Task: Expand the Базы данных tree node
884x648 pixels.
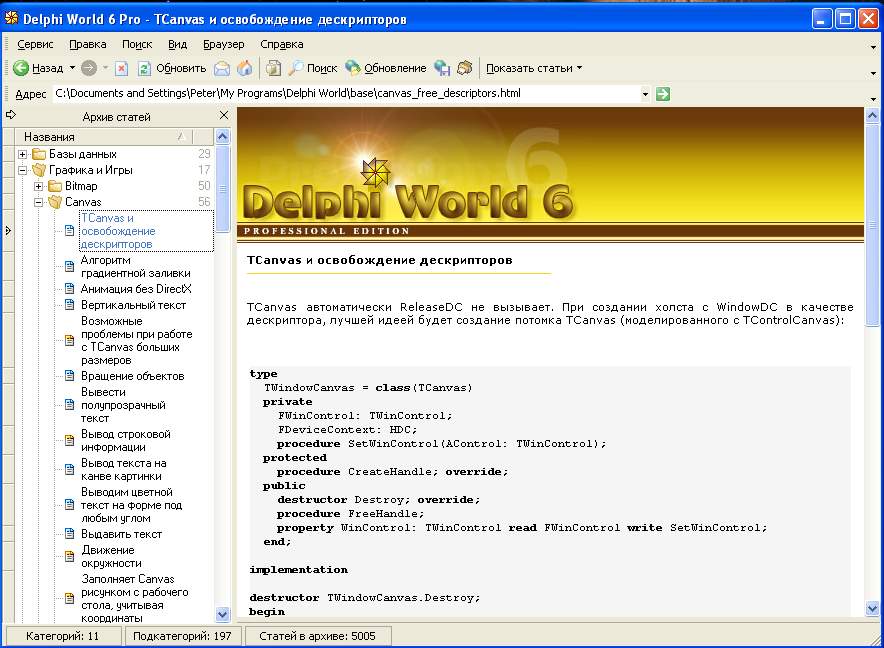Action: click(x=23, y=154)
